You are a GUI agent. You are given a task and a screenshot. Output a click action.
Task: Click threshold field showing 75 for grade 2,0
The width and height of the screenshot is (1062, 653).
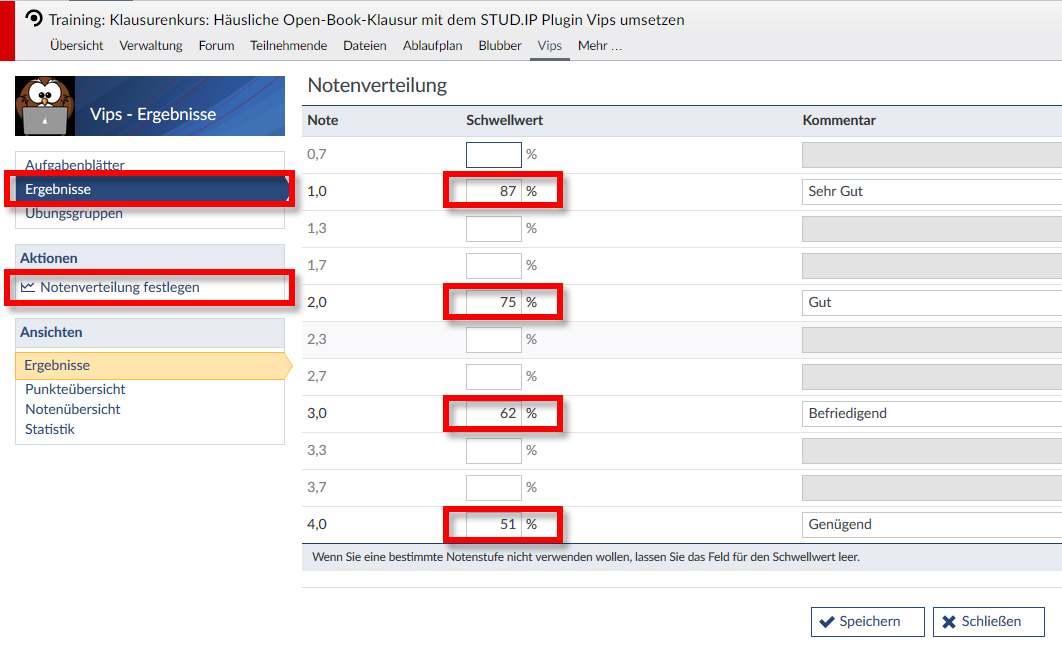pyautogui.click(x=494, y=302)
